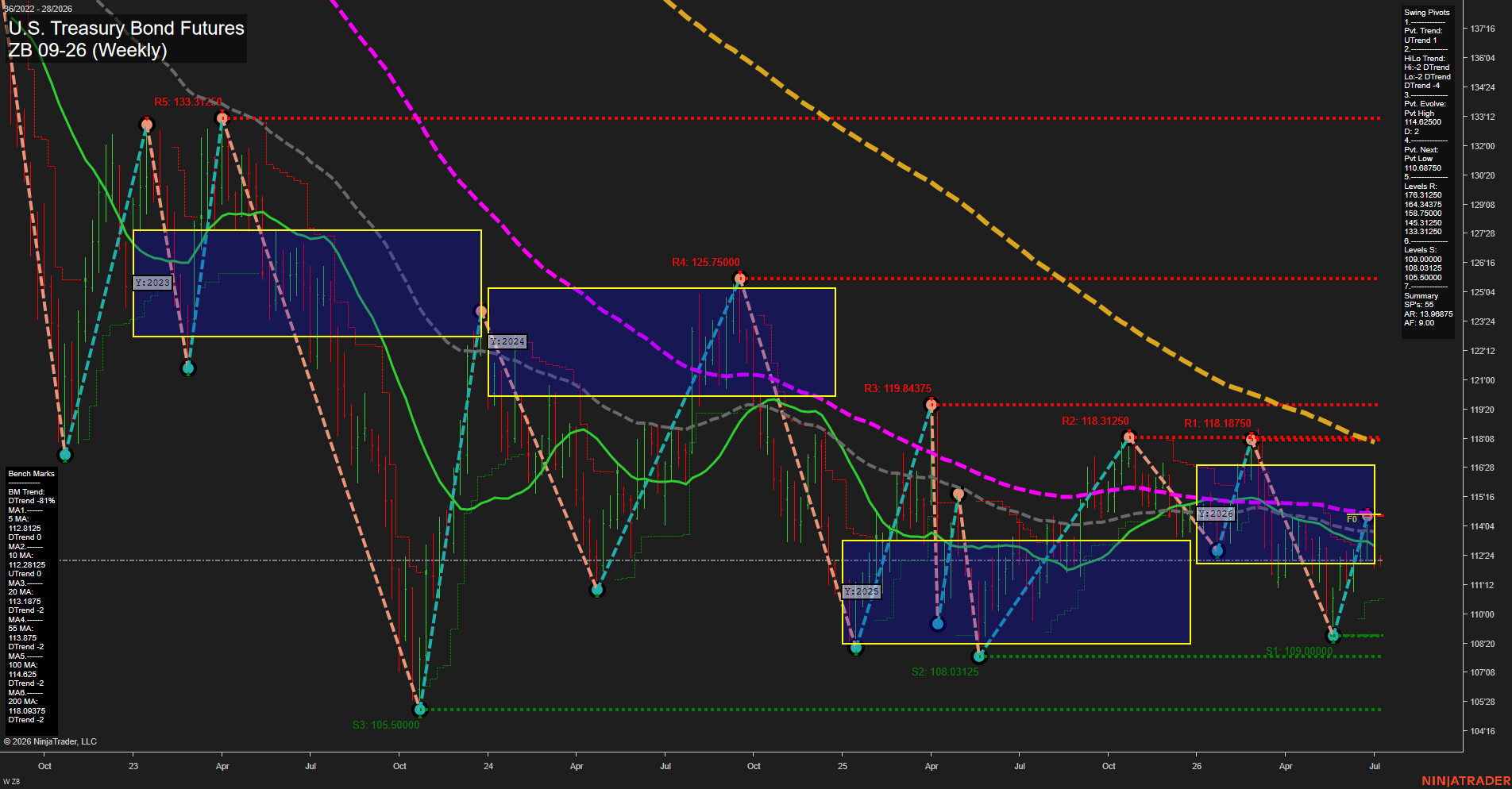Click the F0 marker label
Image resolution: width=1512 pixels, height=789 pixels.
point(1352,519)
